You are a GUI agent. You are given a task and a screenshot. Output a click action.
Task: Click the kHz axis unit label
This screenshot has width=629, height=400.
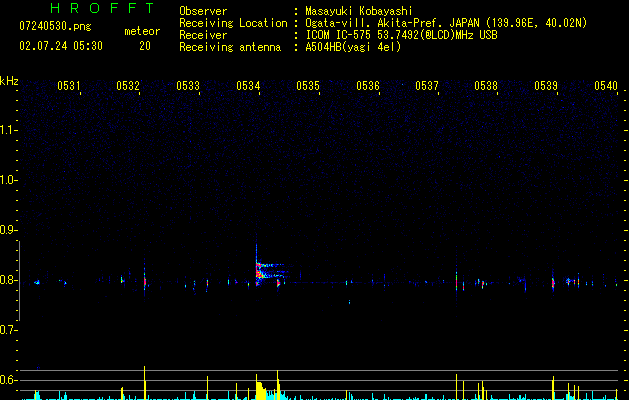tap(9, 81)
